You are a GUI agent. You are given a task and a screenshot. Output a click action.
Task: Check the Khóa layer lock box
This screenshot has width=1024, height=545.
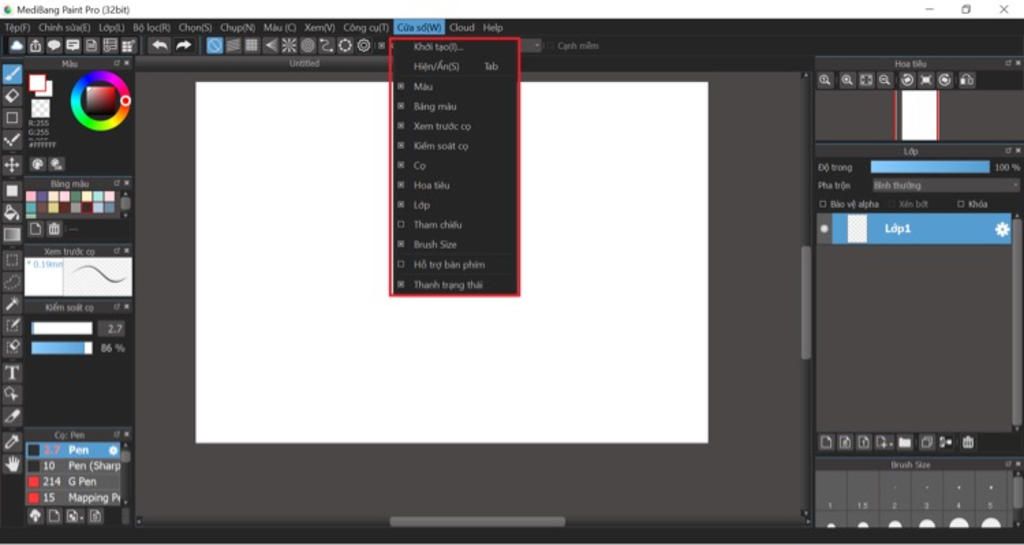[x=961, y=204]
